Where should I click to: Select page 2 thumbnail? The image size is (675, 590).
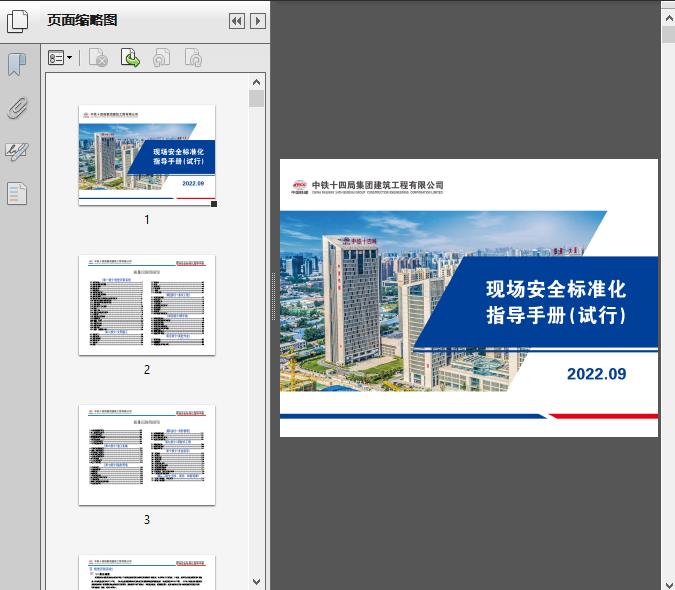pos(147,305)
